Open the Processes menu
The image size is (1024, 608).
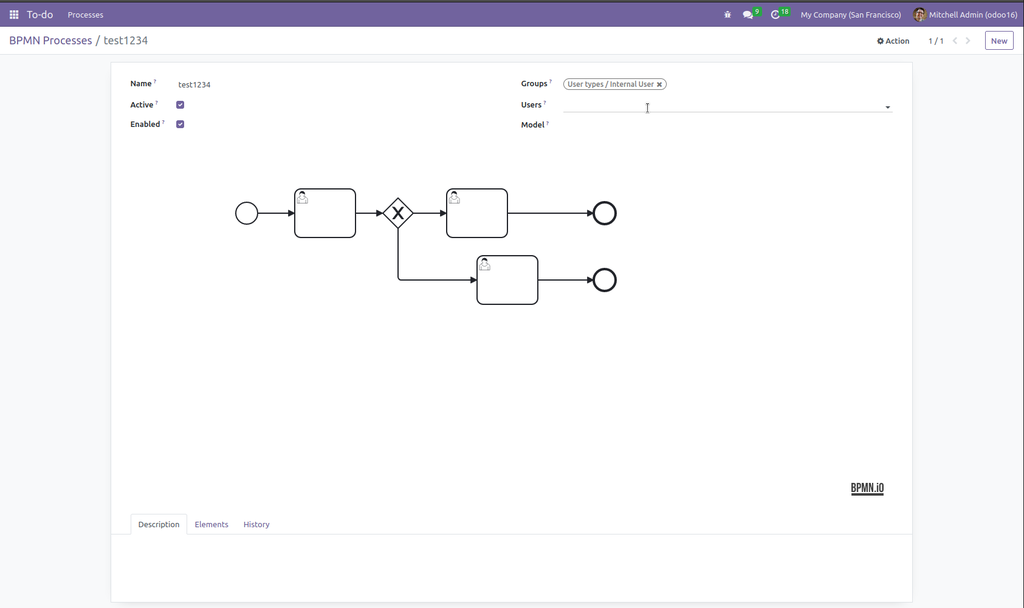tap(86, 14)
